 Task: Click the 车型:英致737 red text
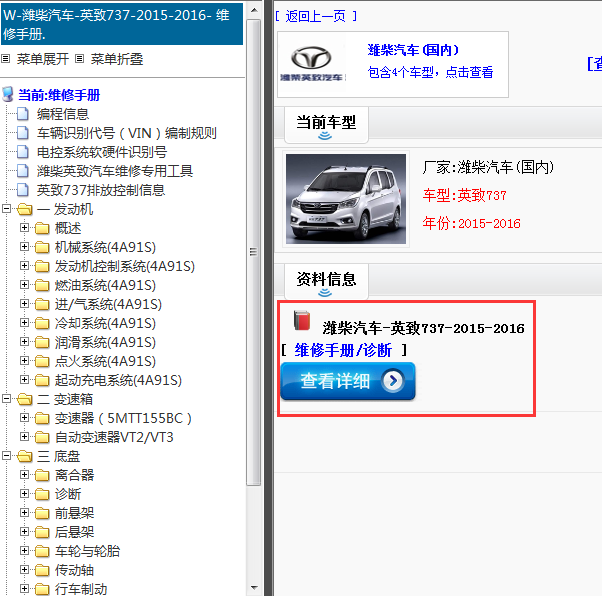465,195
